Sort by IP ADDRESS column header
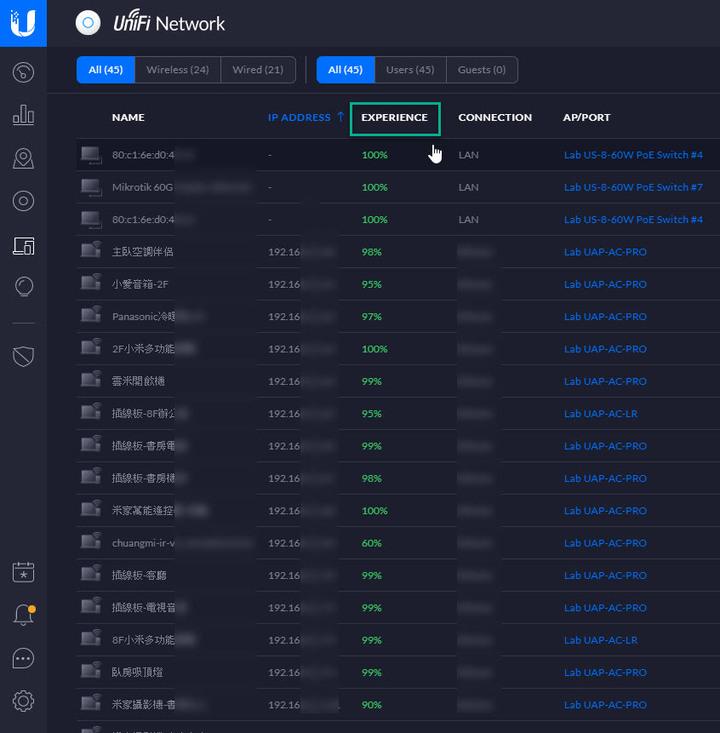This screenshot has height=733, width=720. pos(299,117)
